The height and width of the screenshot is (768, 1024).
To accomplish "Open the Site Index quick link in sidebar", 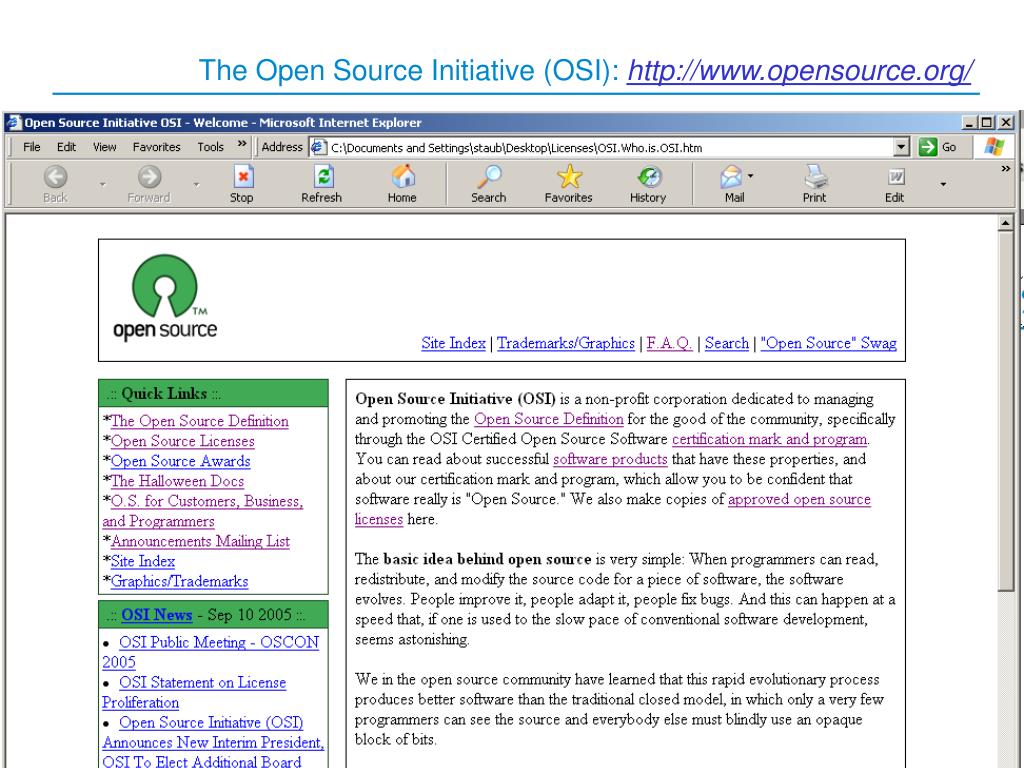I will 143,561.
